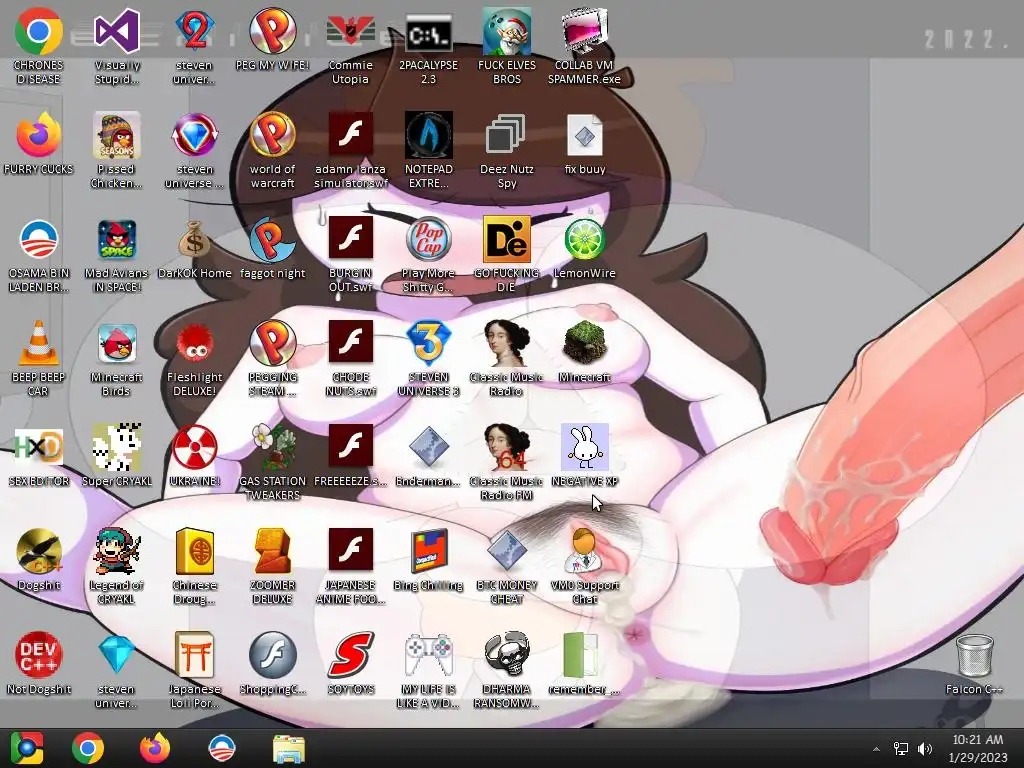The width and height of the screenshot is (1024, 768).
Task: Select the Not Dogshit Dev C++ icon
Action: [x=39, y=654]
